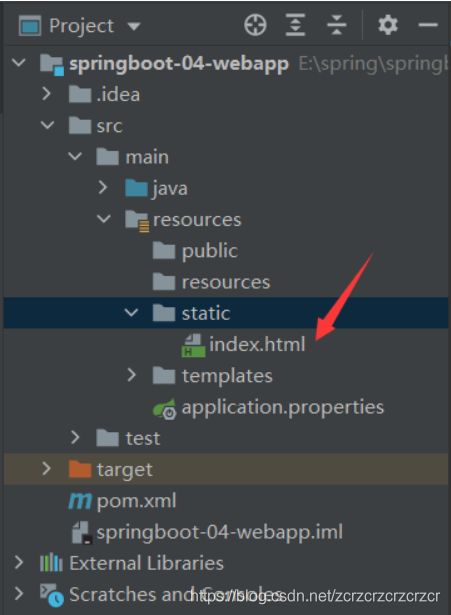Collapse the springboot-04-webapp root node

(19, 63)
